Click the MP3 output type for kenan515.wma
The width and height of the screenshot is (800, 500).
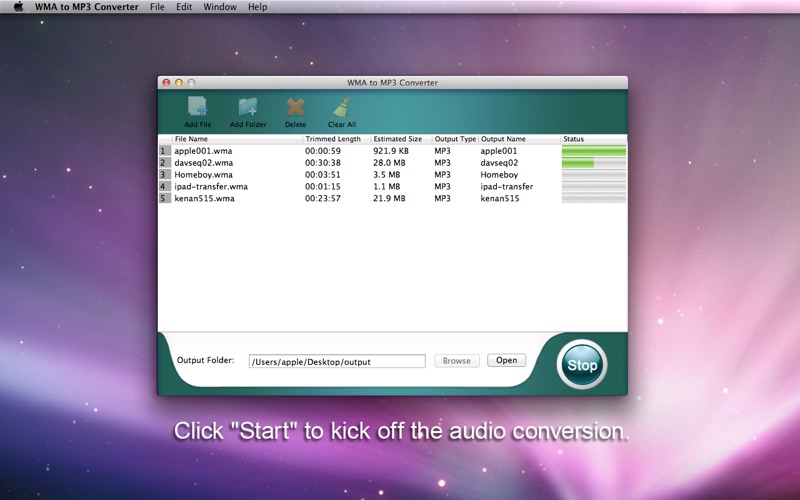click(x=442, y=198)
